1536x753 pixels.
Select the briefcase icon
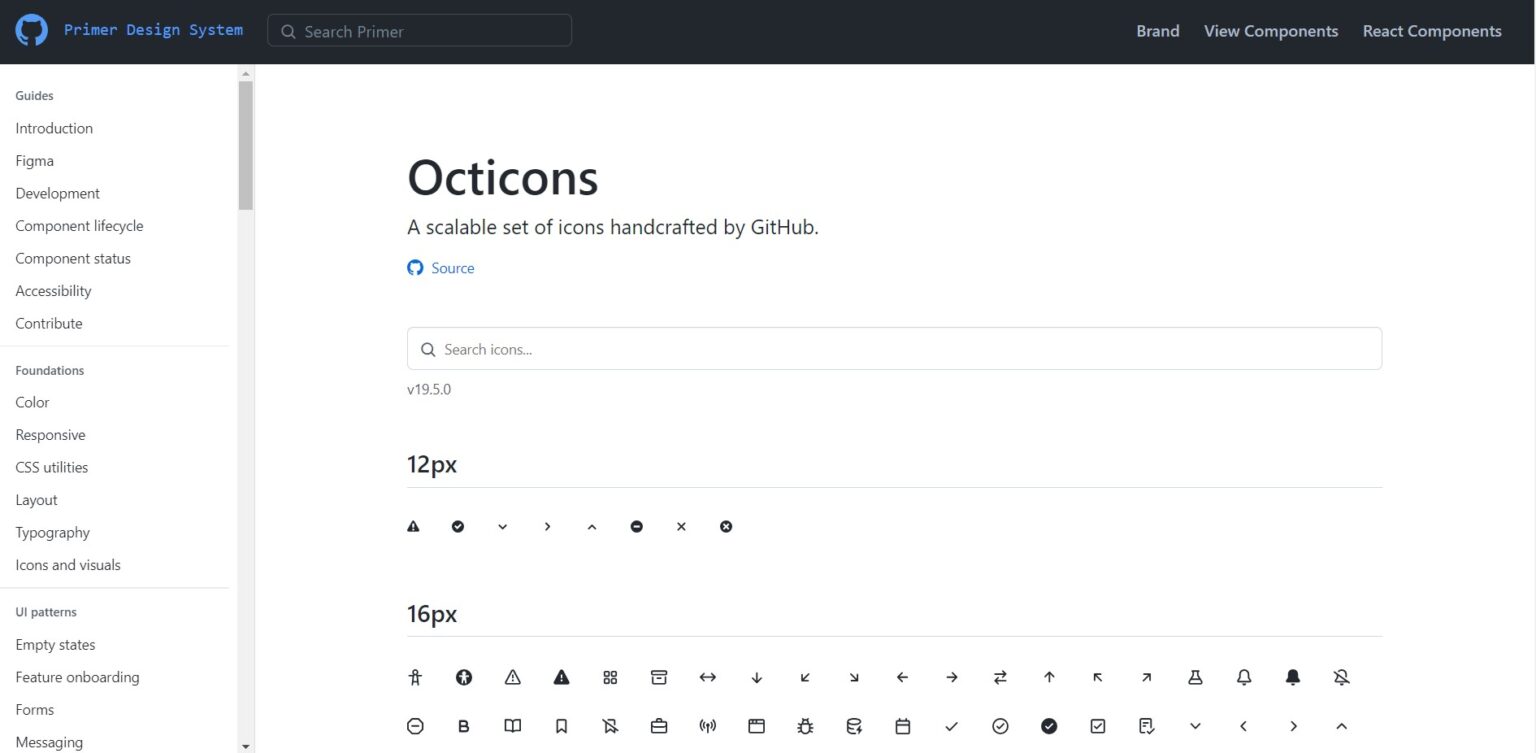click(x=659, y=726)
